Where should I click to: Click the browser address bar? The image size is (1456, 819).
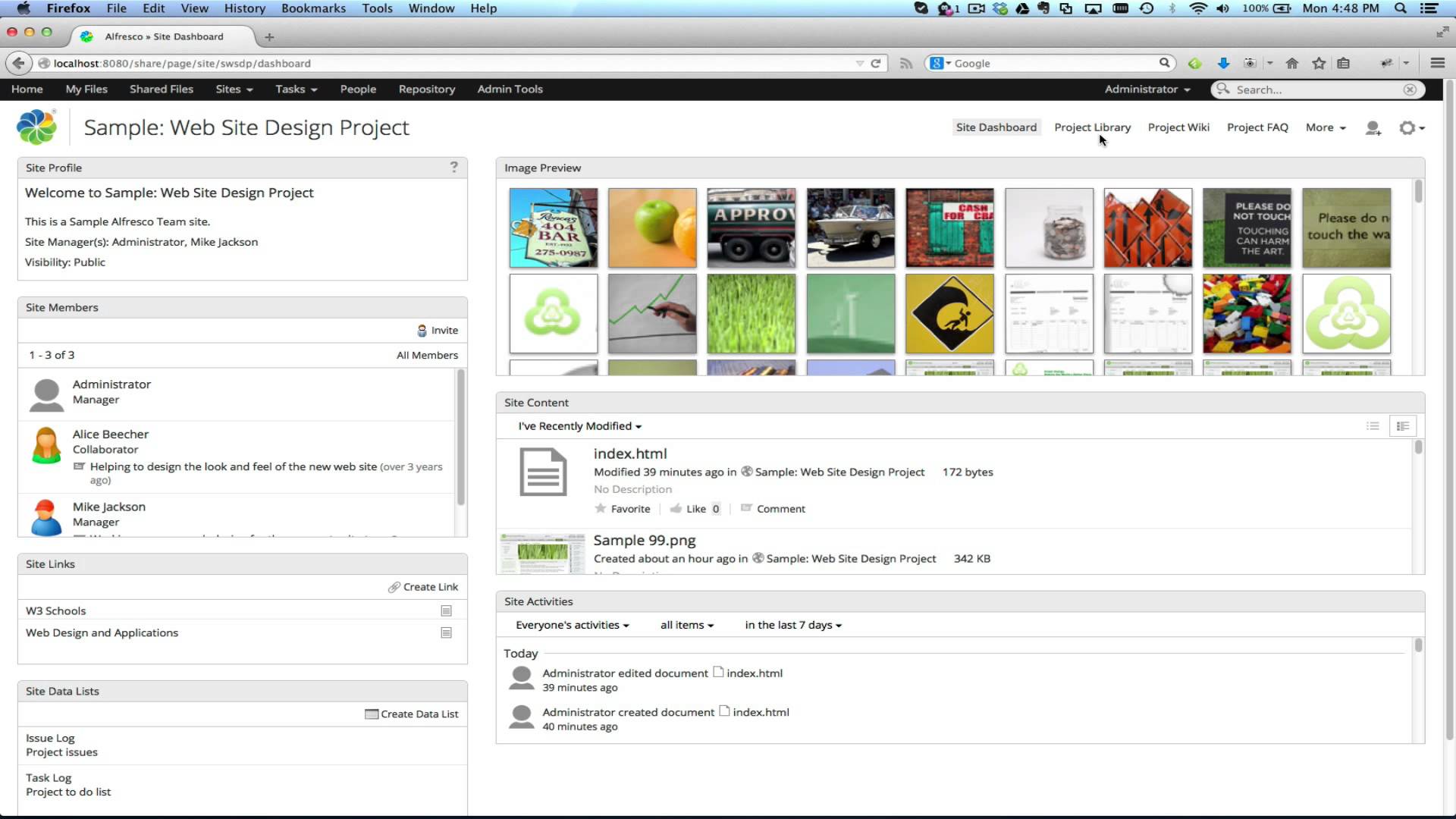tap(453, 63)
